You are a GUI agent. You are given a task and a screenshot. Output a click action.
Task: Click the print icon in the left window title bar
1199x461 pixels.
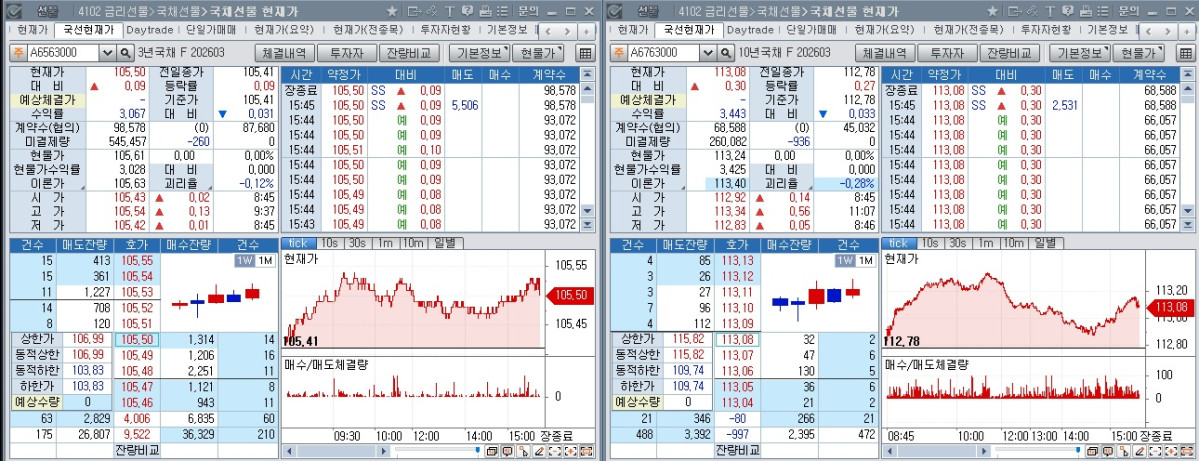[x=485, y=11]
